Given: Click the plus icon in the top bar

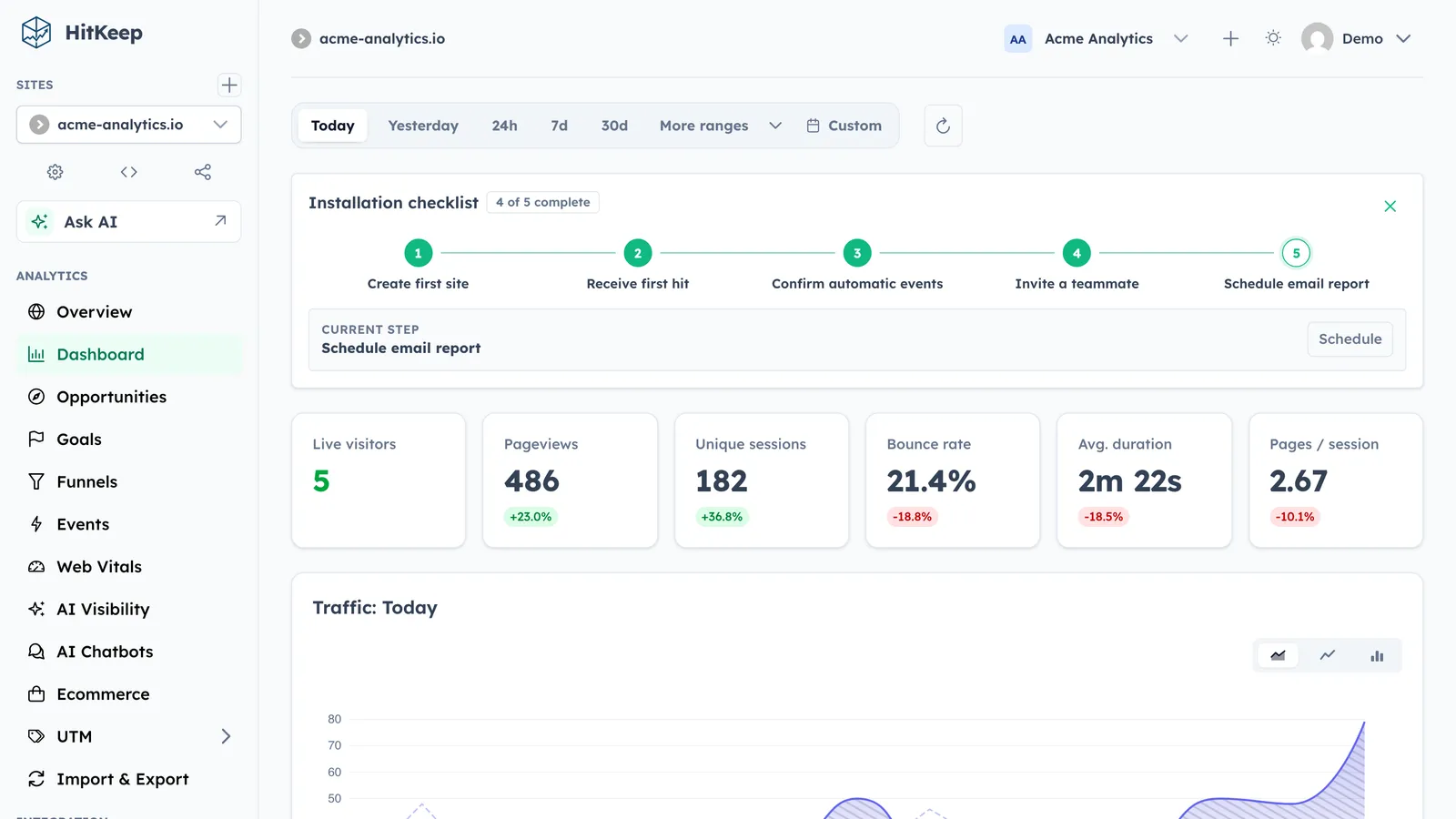Looking at the screenshot, I should [1230, 38].
